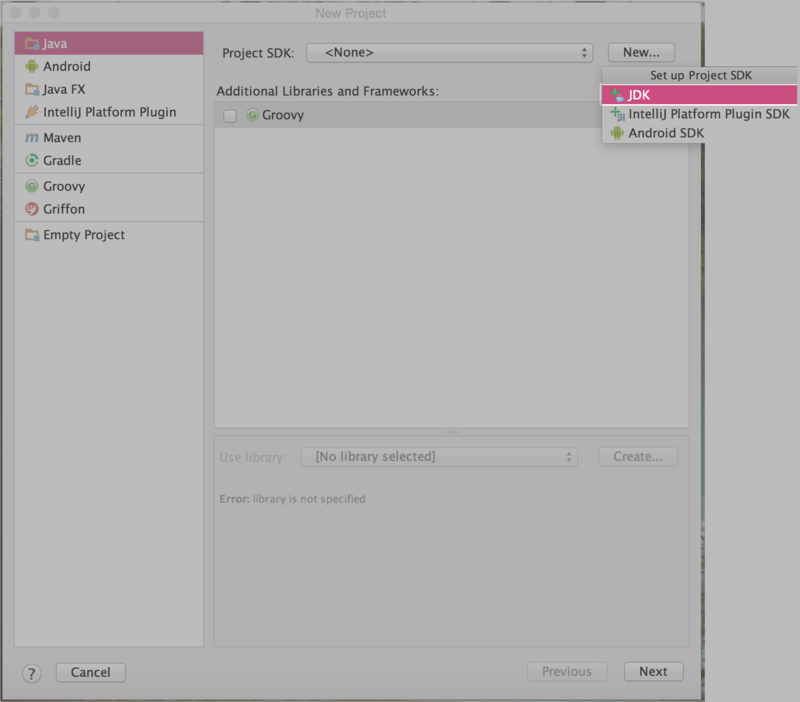Choose Android SDK menu entry
800x702 pixels.
pos(699,133)
